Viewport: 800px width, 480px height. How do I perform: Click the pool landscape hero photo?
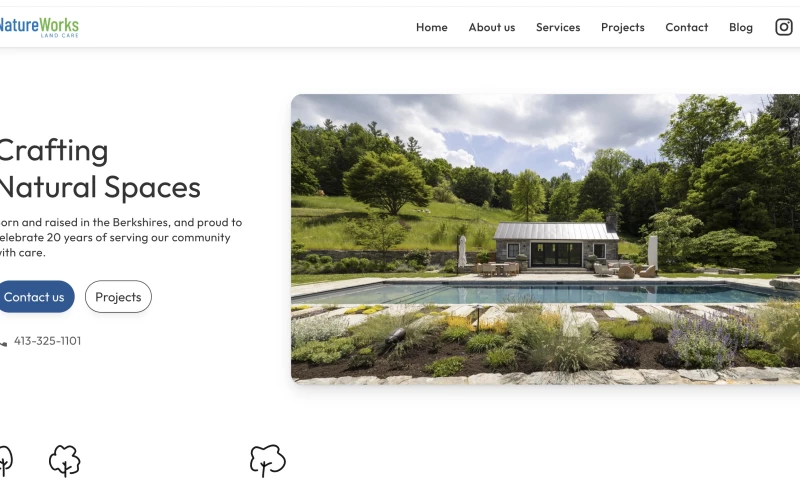545,239
